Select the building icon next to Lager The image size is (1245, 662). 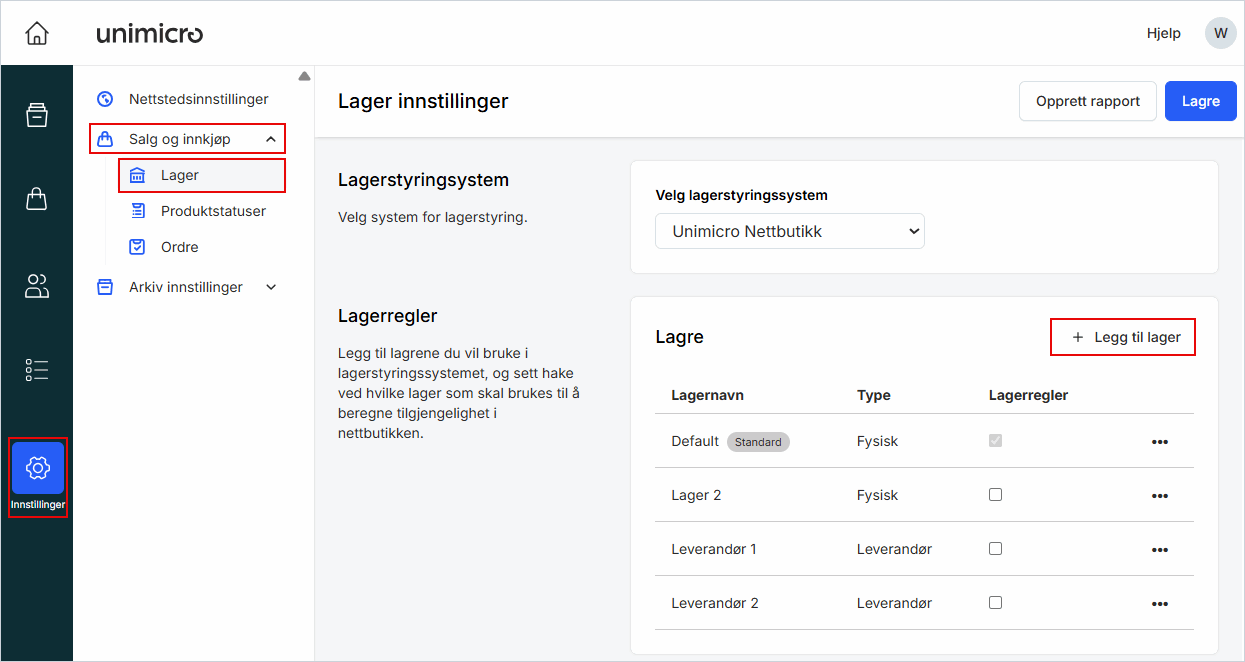tap(138, 174)
